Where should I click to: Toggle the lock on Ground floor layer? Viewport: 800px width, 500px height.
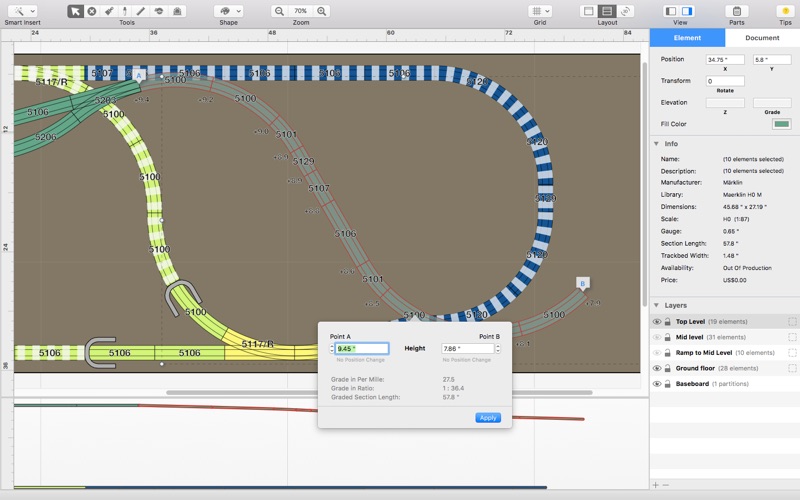coord(667,368)
